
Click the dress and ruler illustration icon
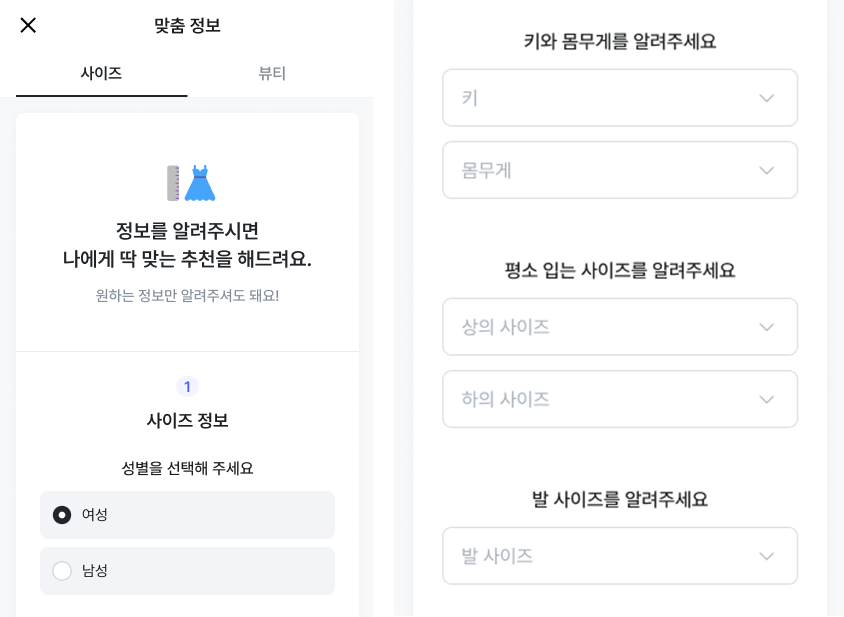tap(191, 183)
